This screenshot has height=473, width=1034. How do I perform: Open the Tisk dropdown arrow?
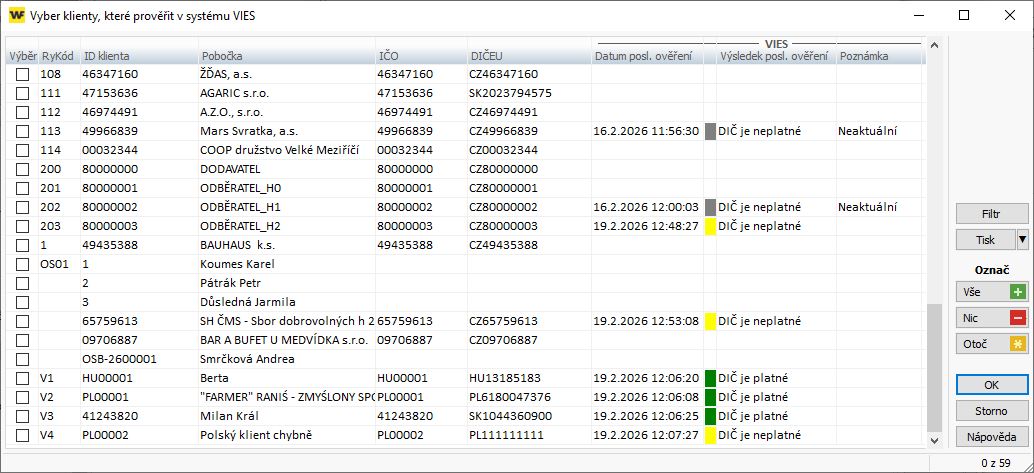coord(1022,240)
